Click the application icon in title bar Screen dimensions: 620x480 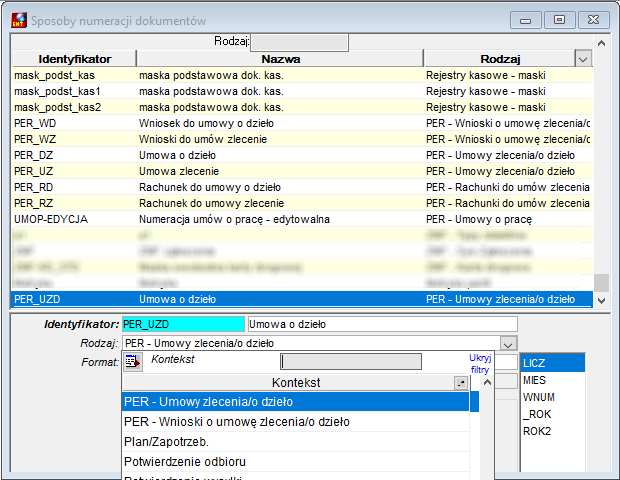pyautogui.click(x=19, y=20)
